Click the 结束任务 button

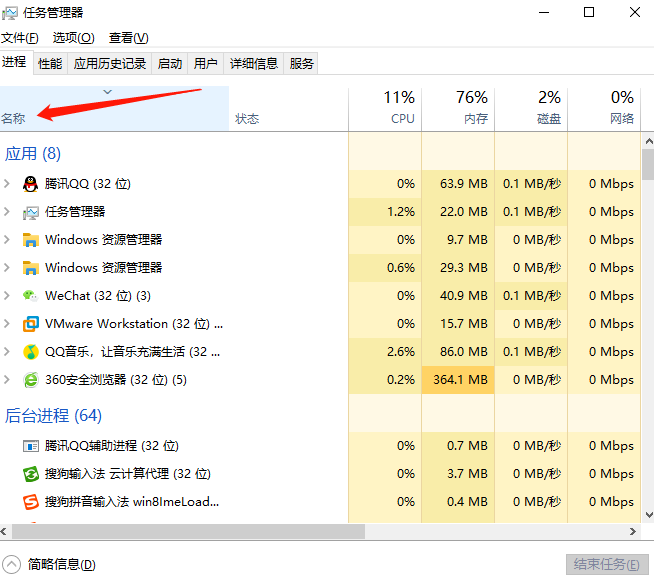605,565
